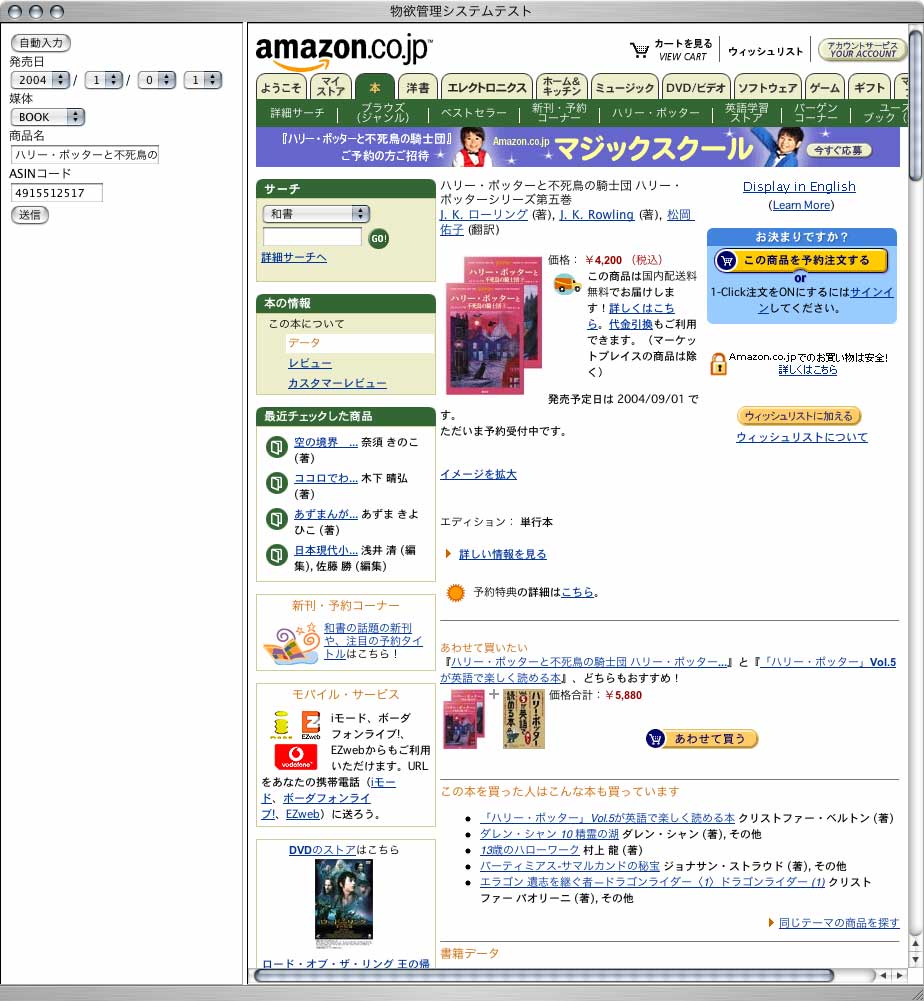Click the book icon beside 日本現代小

point(276,555)
